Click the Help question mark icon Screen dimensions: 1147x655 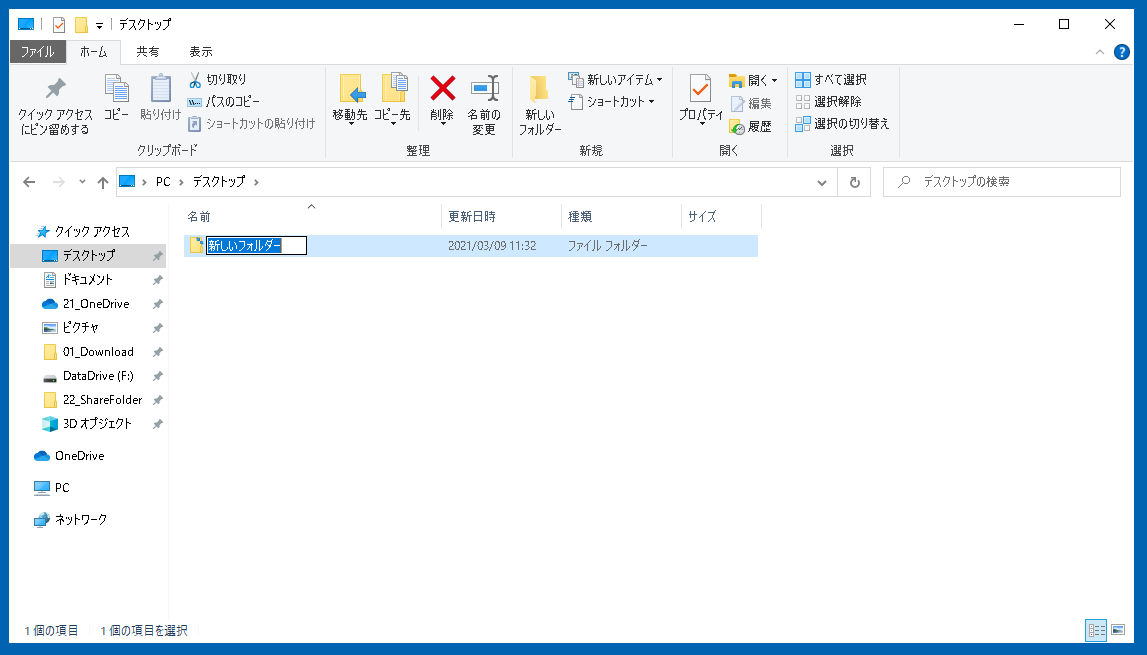(x=1121, y=52)
